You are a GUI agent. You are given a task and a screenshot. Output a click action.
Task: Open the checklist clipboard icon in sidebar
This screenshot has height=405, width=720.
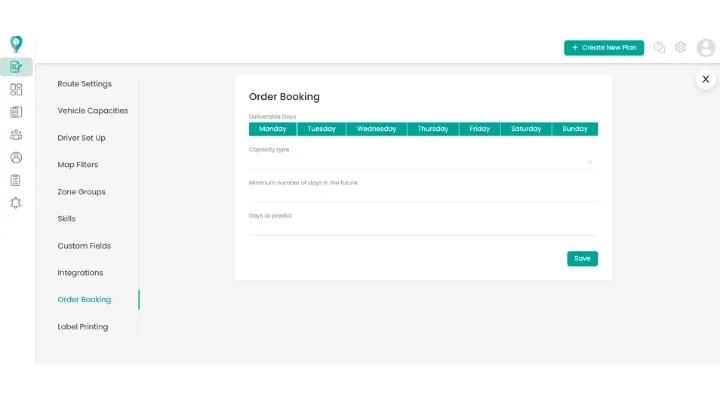(16, 180)
